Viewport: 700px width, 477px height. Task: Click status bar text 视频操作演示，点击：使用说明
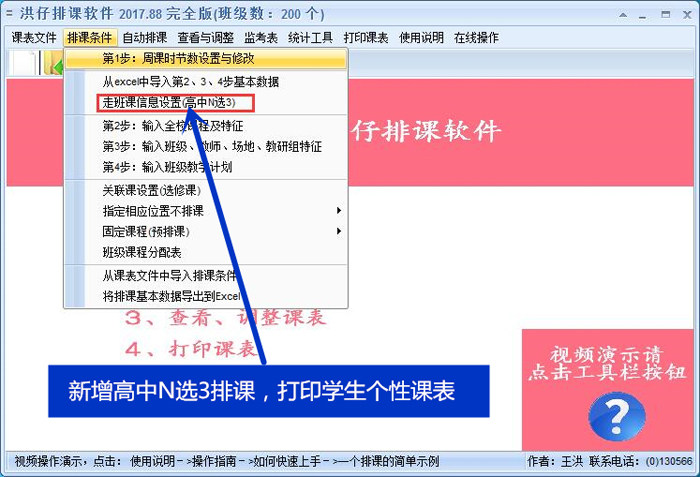(x=96, y=461)
